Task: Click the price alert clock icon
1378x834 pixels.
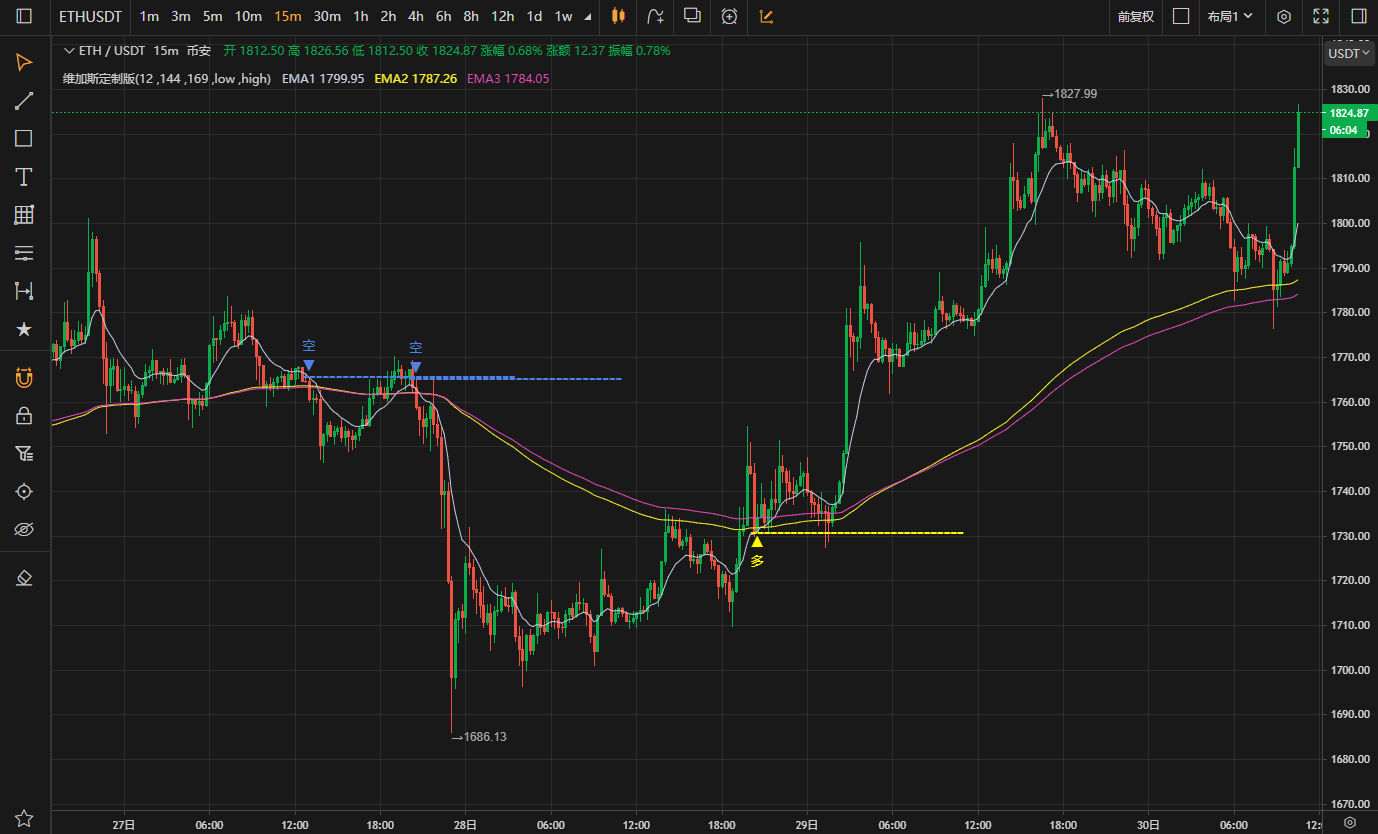Action: point(730,16)
